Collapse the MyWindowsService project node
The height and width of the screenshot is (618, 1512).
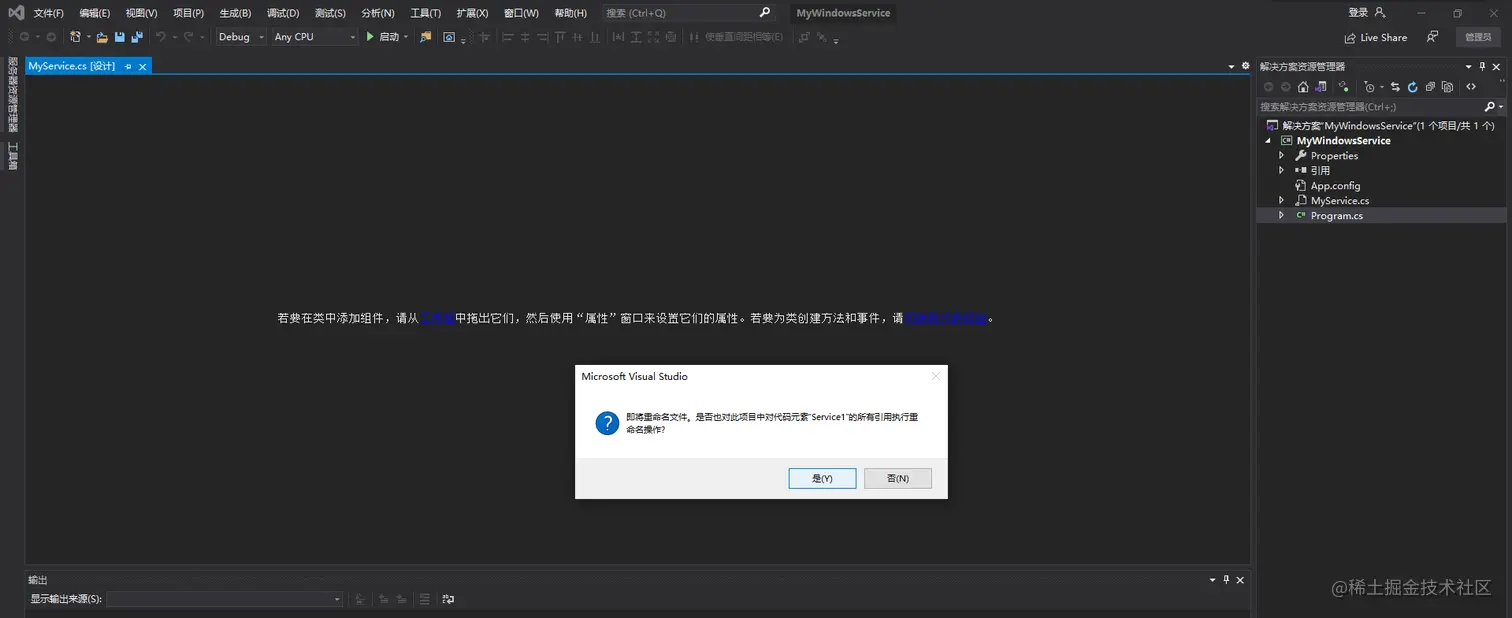click(1268, 141)
